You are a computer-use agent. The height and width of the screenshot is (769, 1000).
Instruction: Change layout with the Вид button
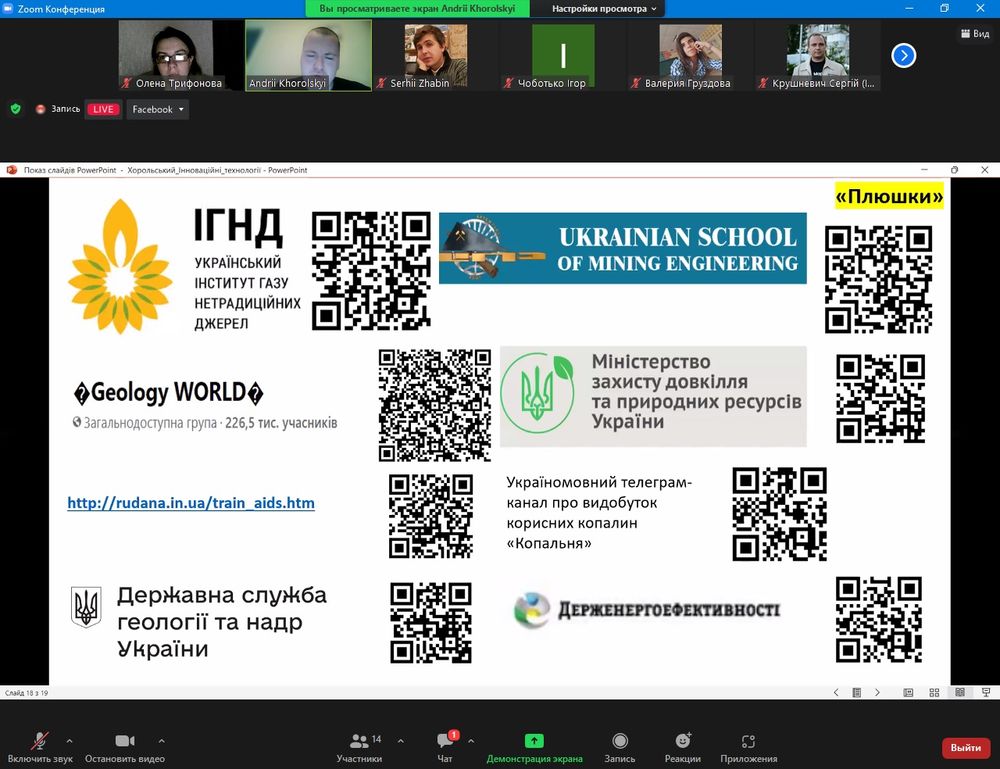coord(975,33)
